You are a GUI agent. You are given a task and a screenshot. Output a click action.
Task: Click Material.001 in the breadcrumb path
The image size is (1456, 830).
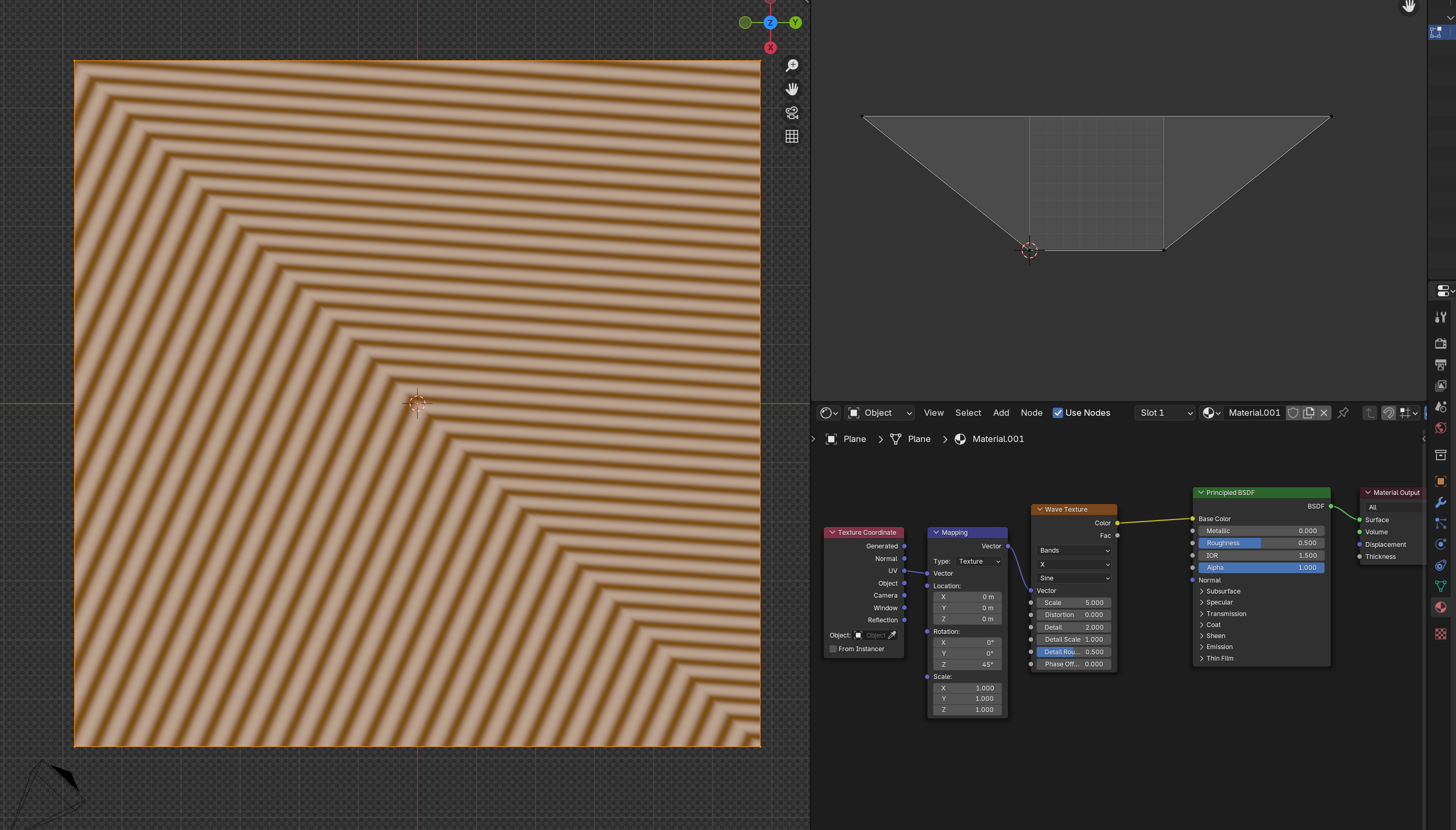pos(997,439)
